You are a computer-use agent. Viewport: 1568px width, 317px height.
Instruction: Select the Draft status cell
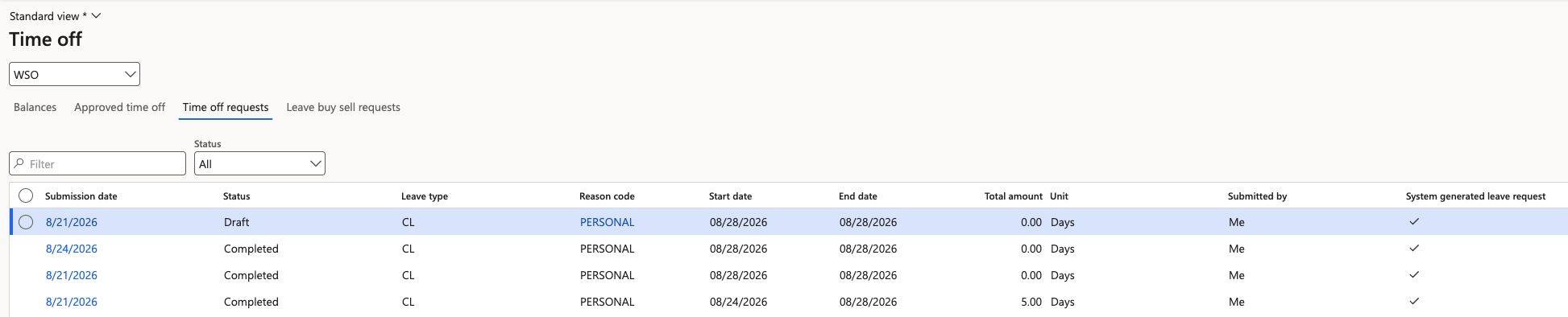pyautogui.click(x=237, y=222)
